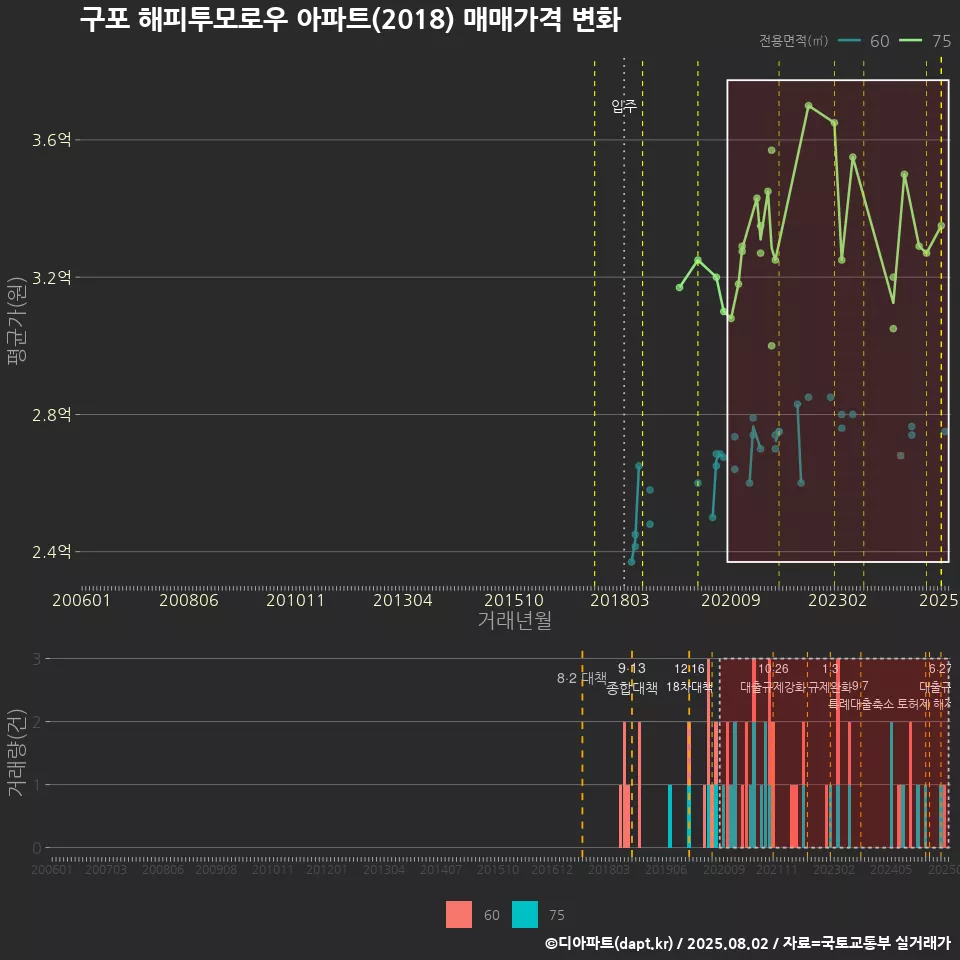The height and width of the screenshot is (960, 960).
Task: Click '201803' tick on price chart x-axis
Action: tap(620, 600)
